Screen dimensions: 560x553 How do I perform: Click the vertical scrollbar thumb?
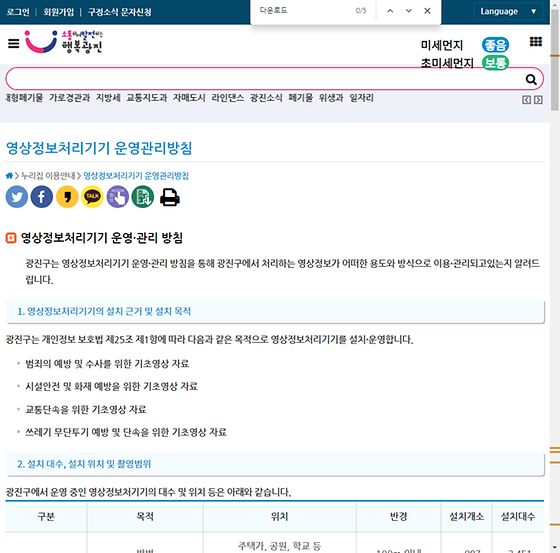[555, 60]
